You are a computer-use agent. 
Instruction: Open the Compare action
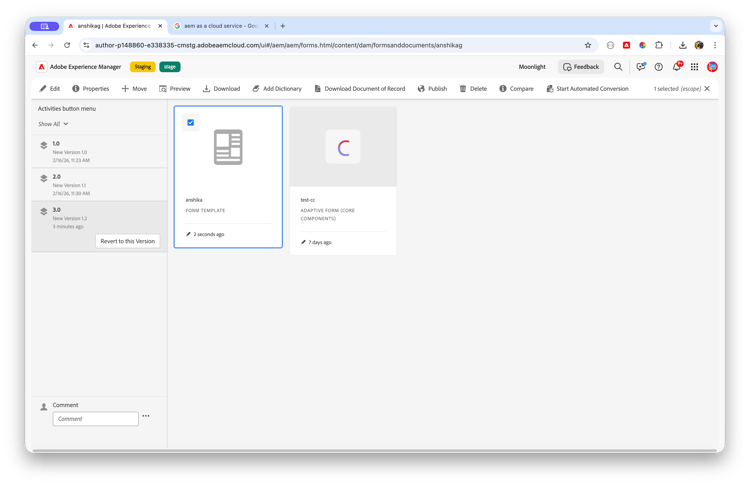(516, 88)
